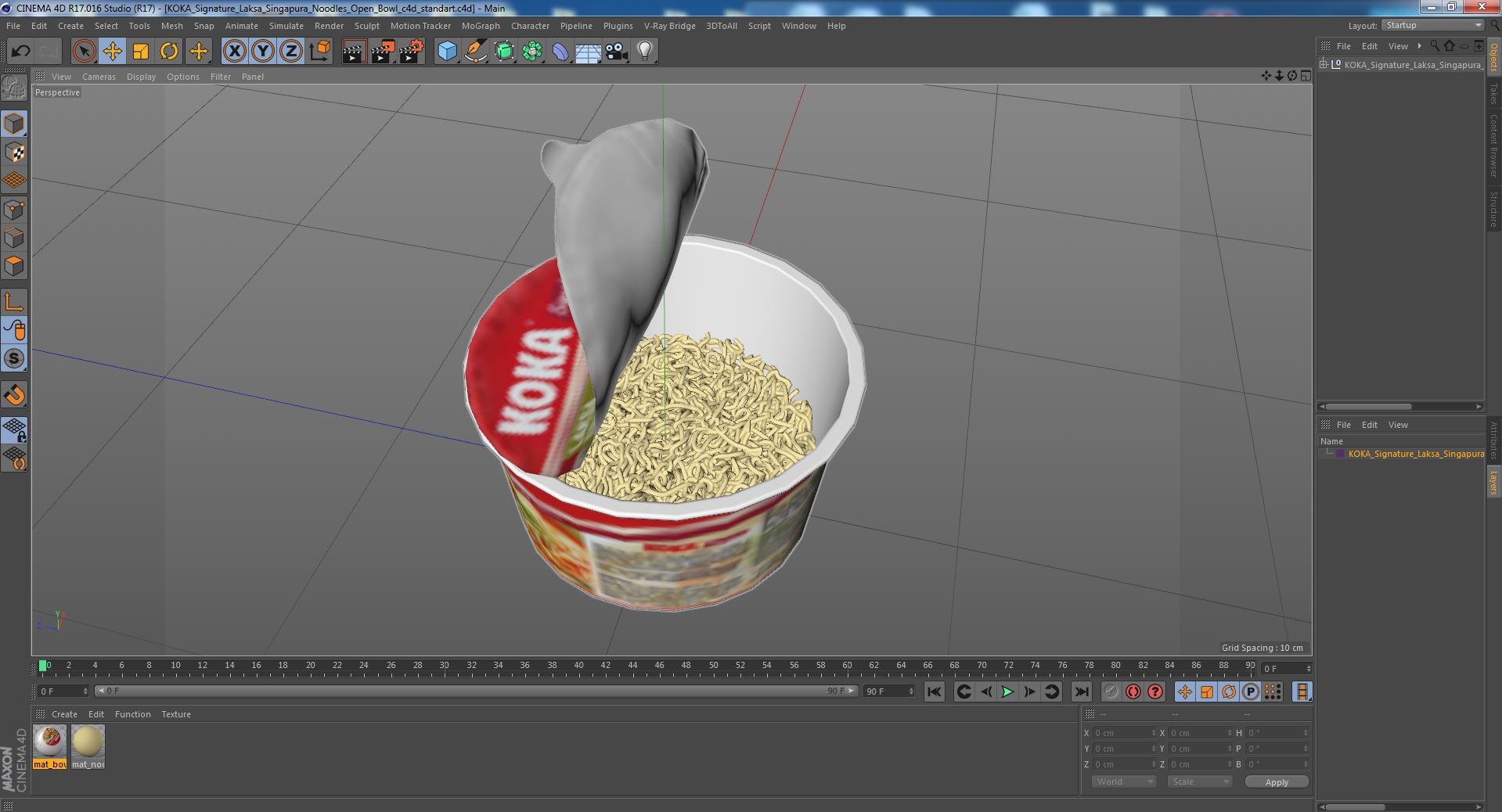Open the spline Pen tool

tap(475, 52)
